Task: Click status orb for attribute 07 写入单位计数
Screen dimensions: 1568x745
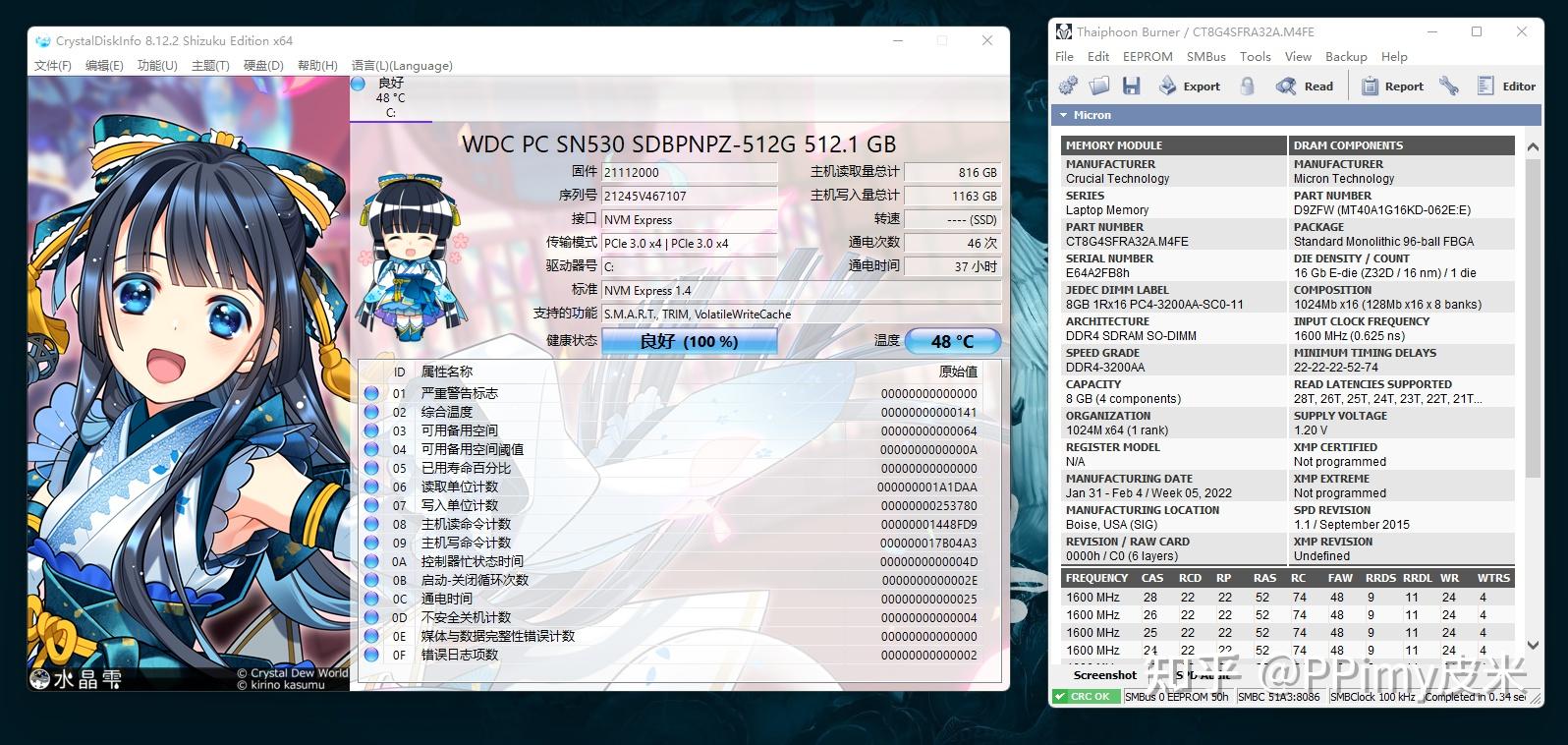Action: (371, 505)
